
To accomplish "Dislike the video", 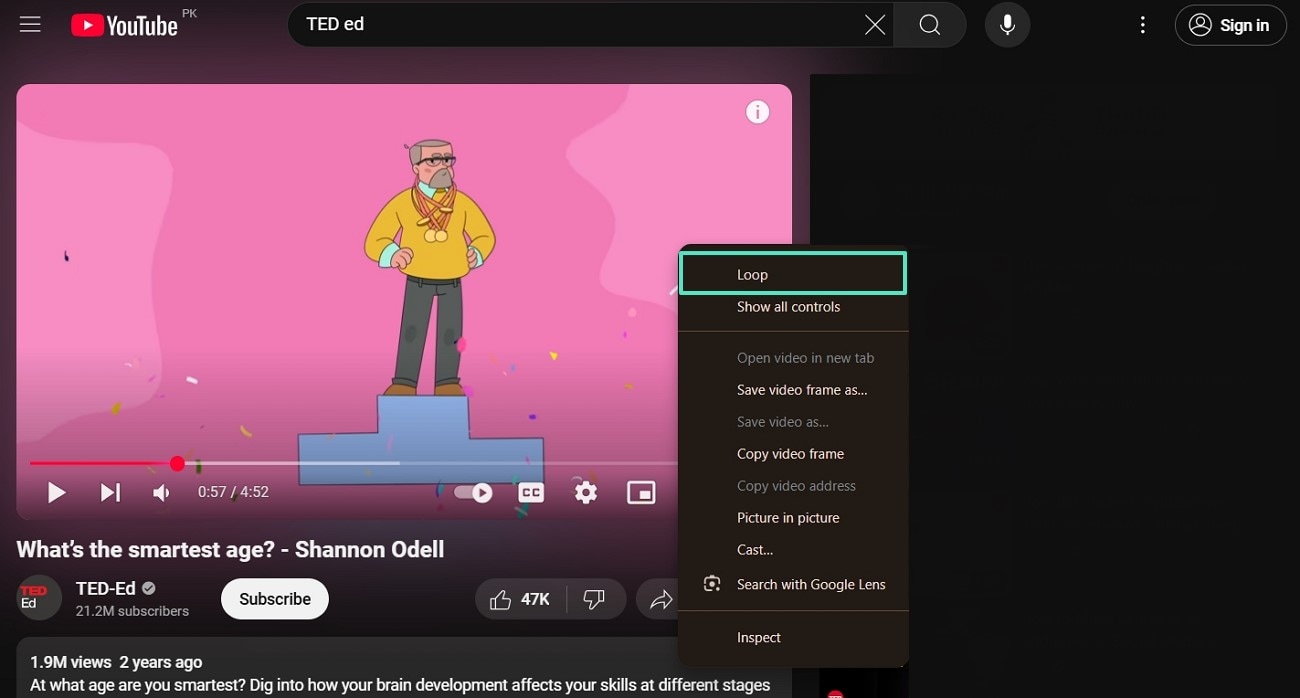I will coord(596,599).
